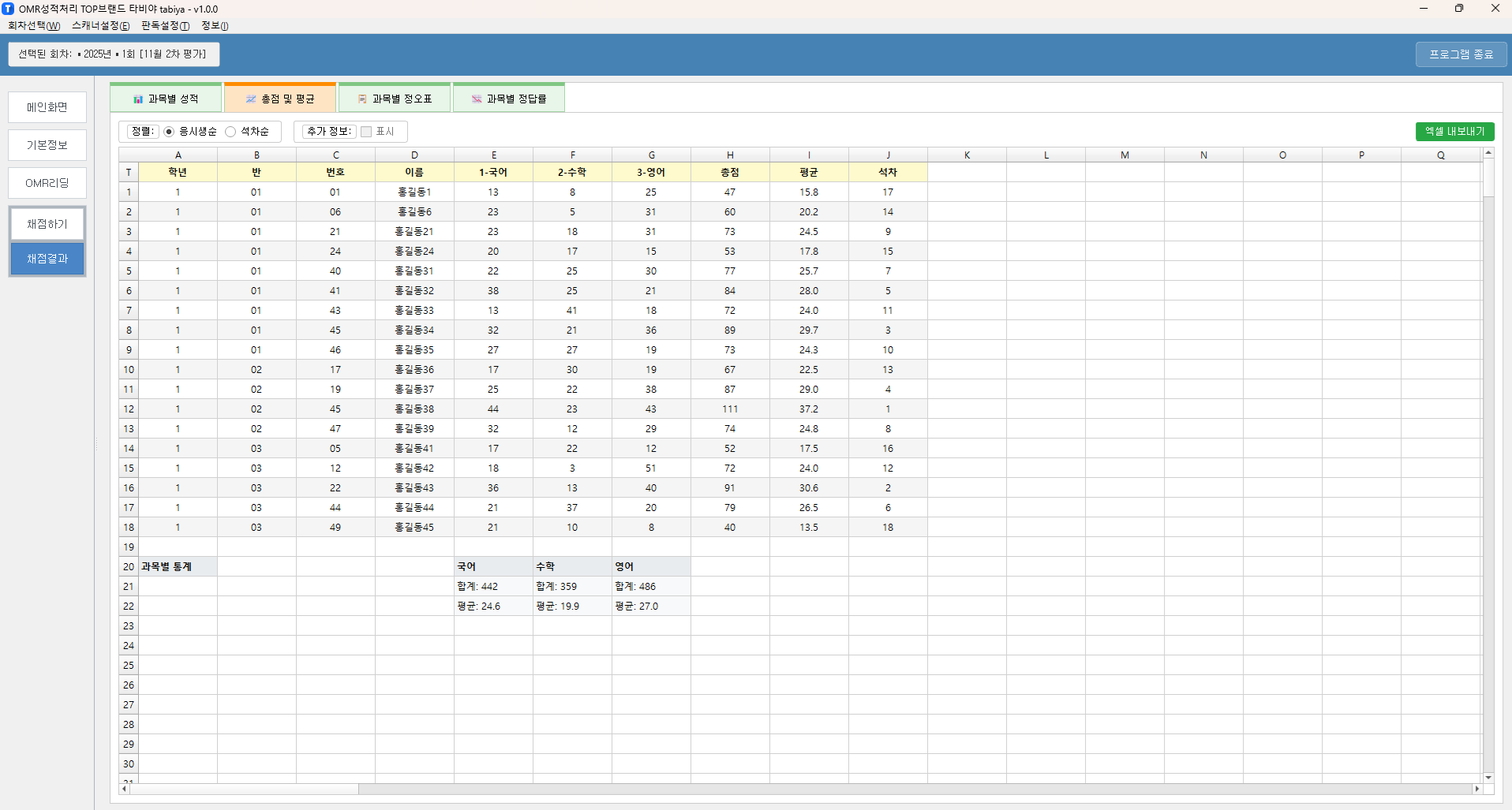Screen dimensions: 1512x810
Task: Click the tabiya app icon in title bar
Action: click(x=8, y=9)
